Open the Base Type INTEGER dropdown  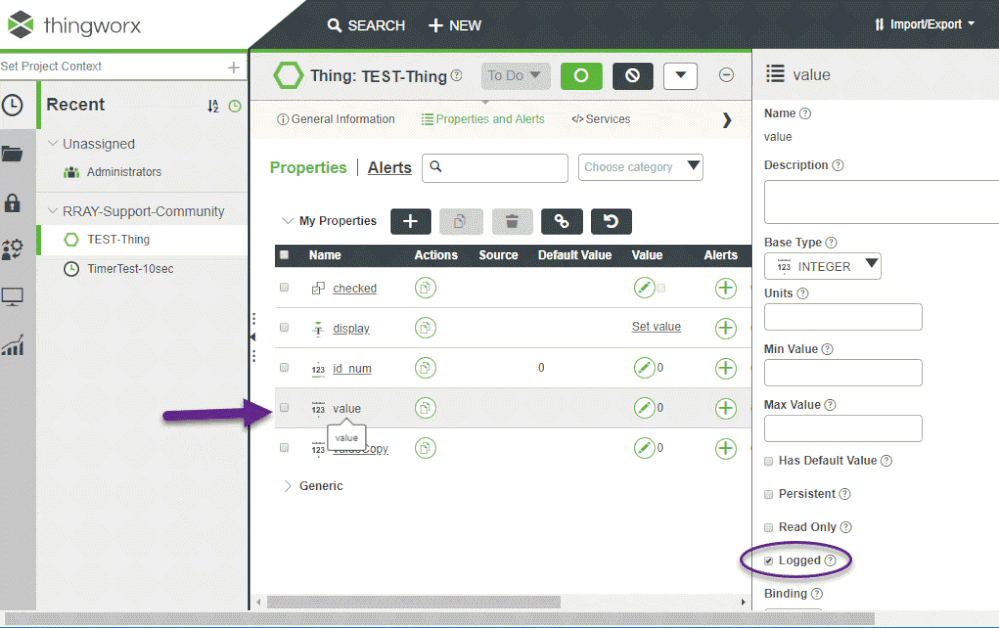tap(823, 266)
